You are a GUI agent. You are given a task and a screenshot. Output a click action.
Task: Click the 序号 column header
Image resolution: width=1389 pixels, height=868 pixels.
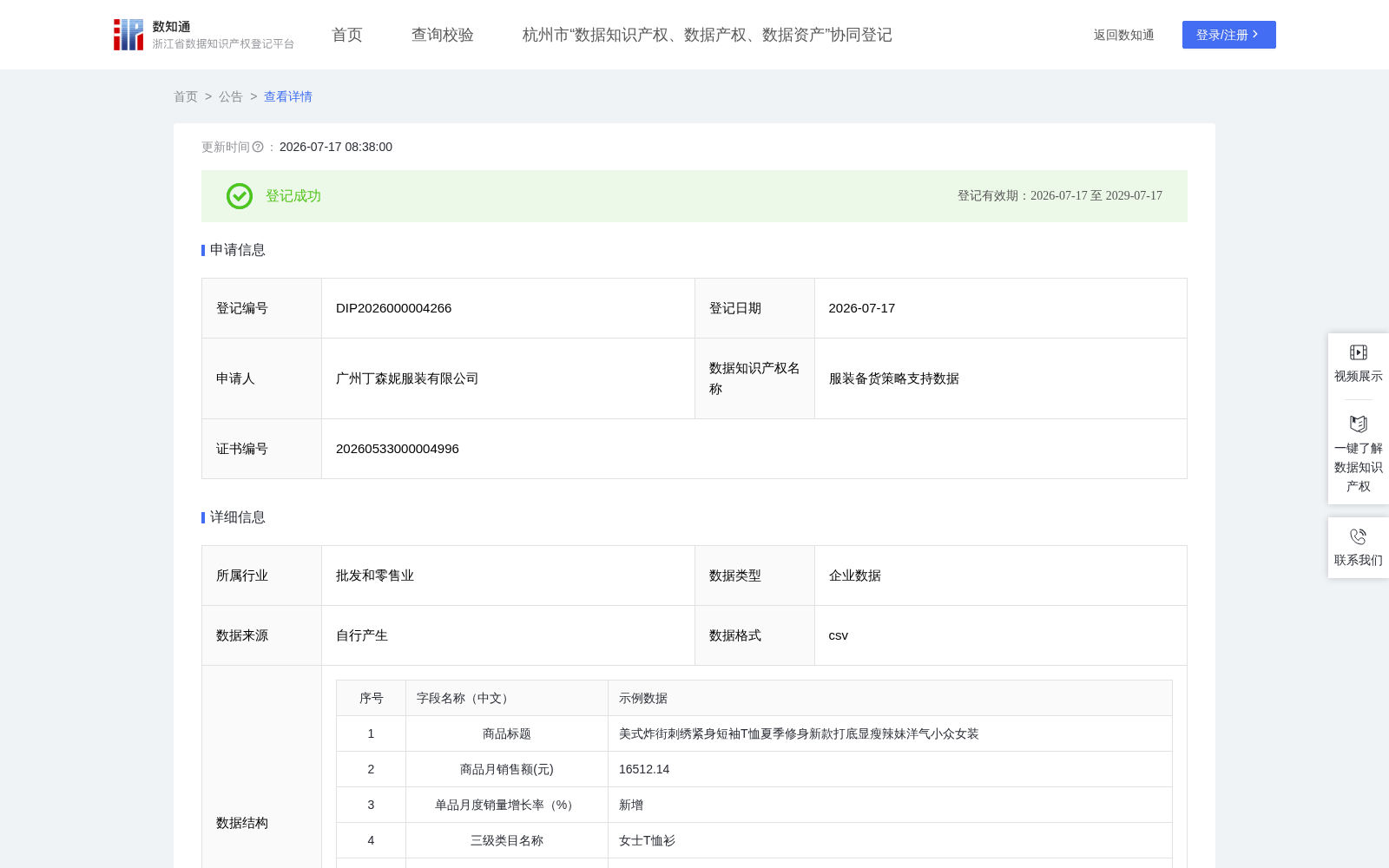371,698
